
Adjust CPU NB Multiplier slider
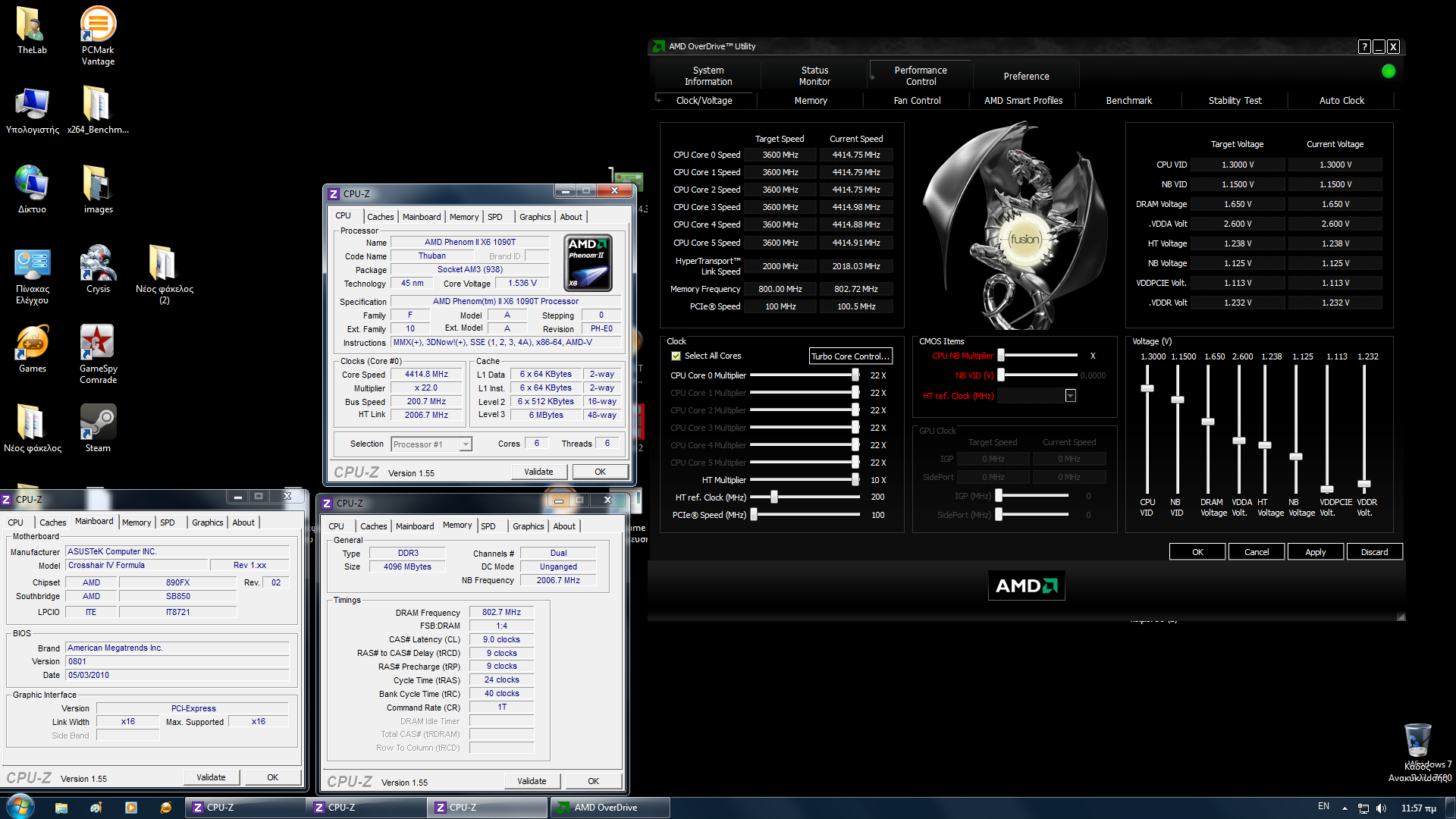click(x=1001, y=356)
